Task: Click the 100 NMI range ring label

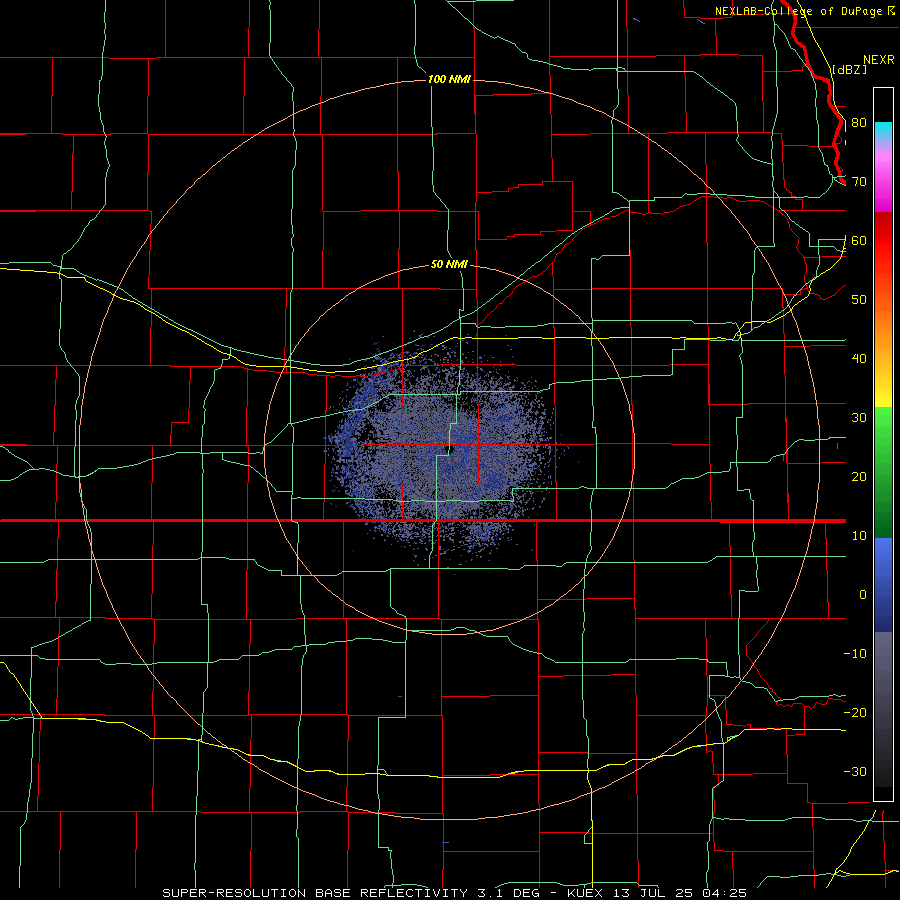Action: [x=449, y=79]
